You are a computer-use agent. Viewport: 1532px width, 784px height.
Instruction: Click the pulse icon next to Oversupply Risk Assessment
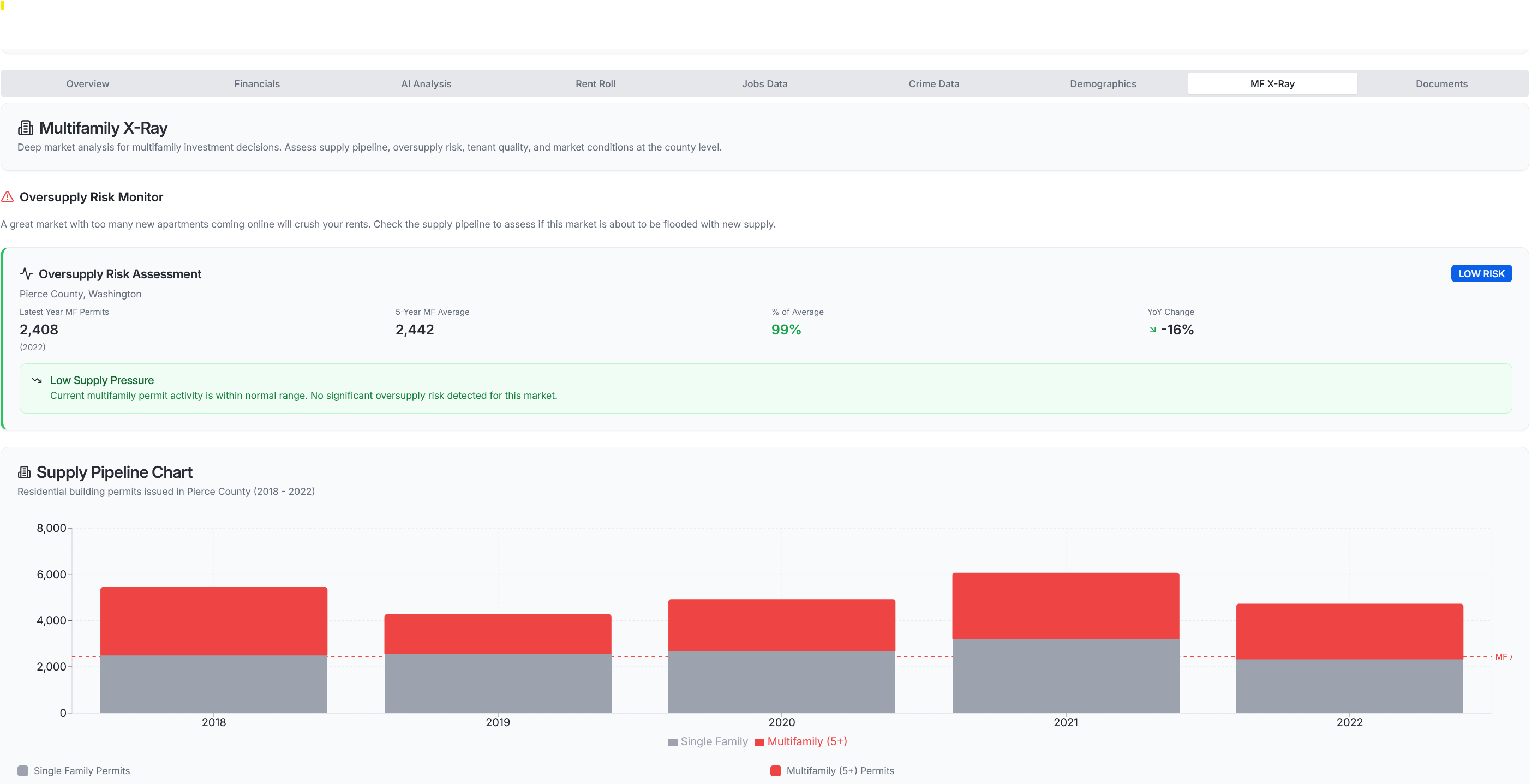26,274
